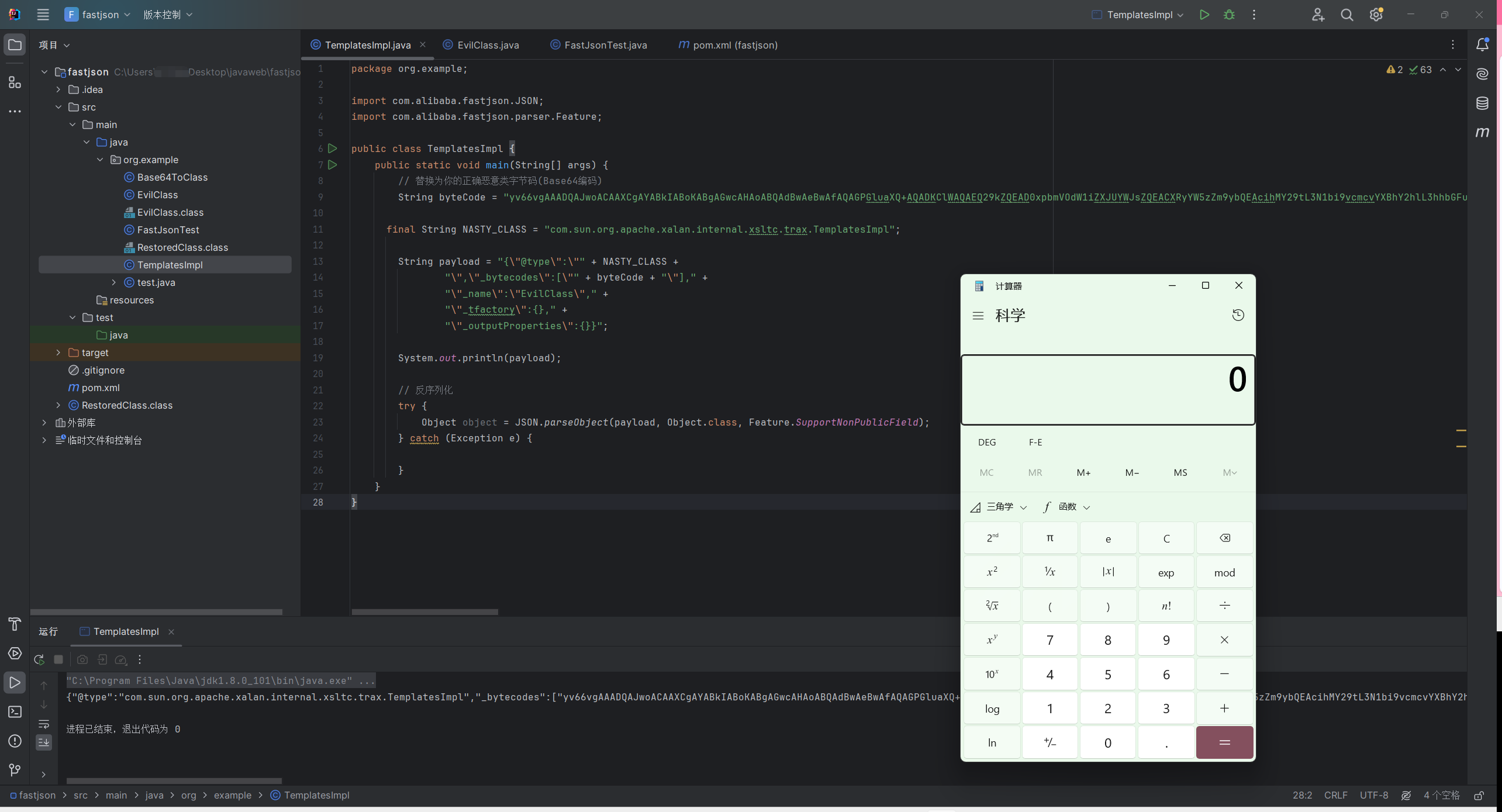Open 版本控制 dropdown

pyautogui.click(x=168, y=15)
